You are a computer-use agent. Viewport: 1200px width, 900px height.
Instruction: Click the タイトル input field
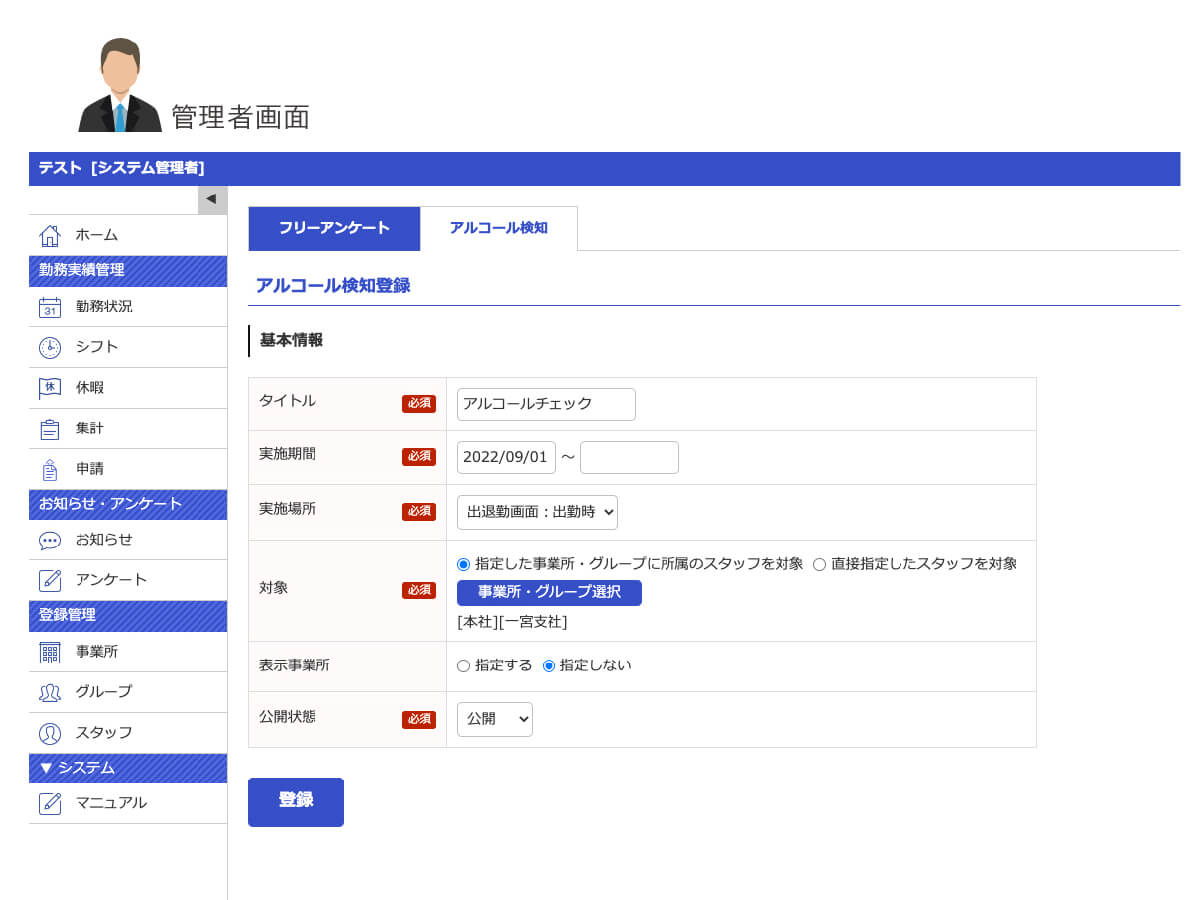click(x=546, y=404)
